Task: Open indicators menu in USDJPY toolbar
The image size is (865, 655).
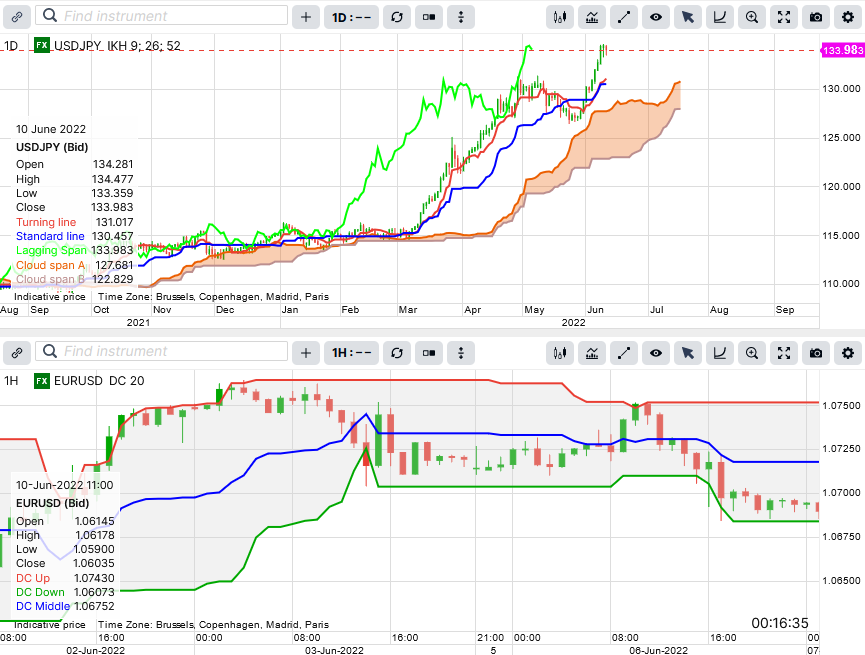Action: pyautogui.click(x=592, y=17)
